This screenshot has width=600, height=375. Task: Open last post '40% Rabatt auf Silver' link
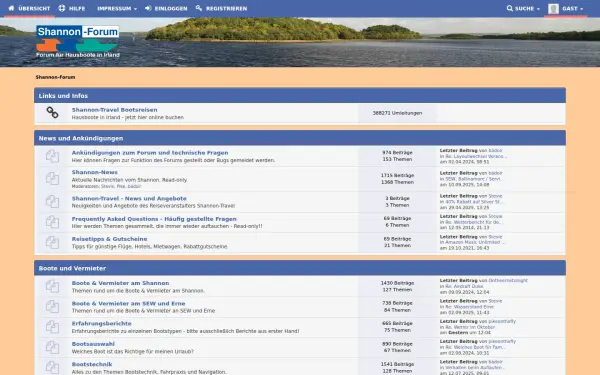pos(474,202)
